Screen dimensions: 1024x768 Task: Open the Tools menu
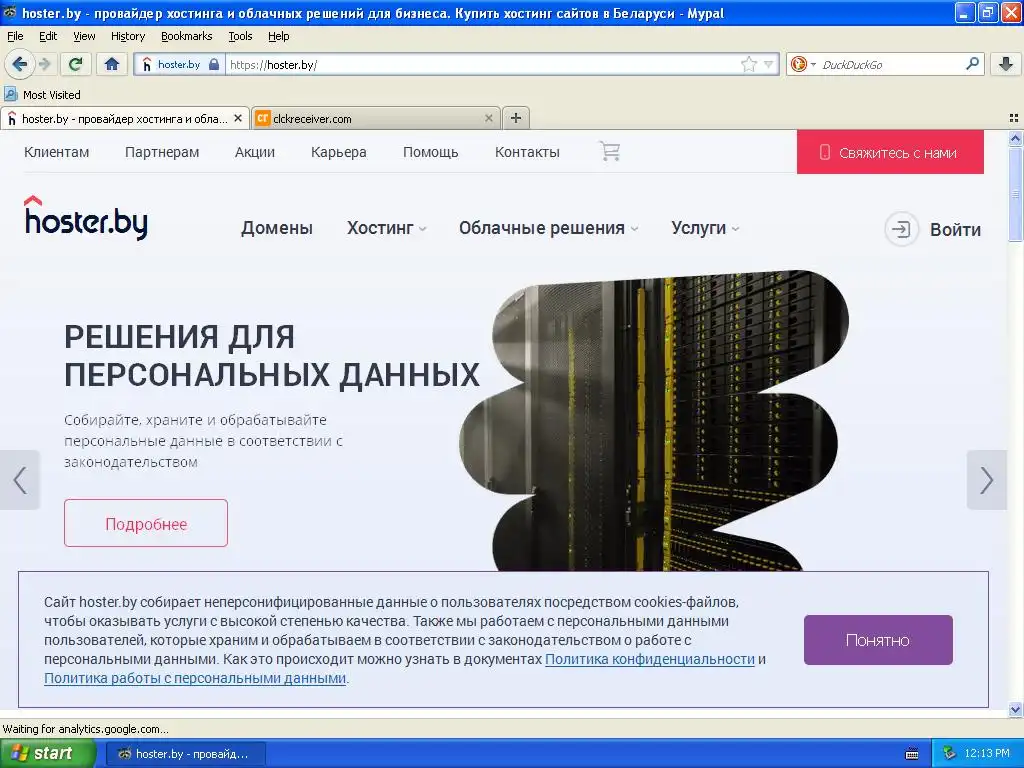tap(240, 36)
